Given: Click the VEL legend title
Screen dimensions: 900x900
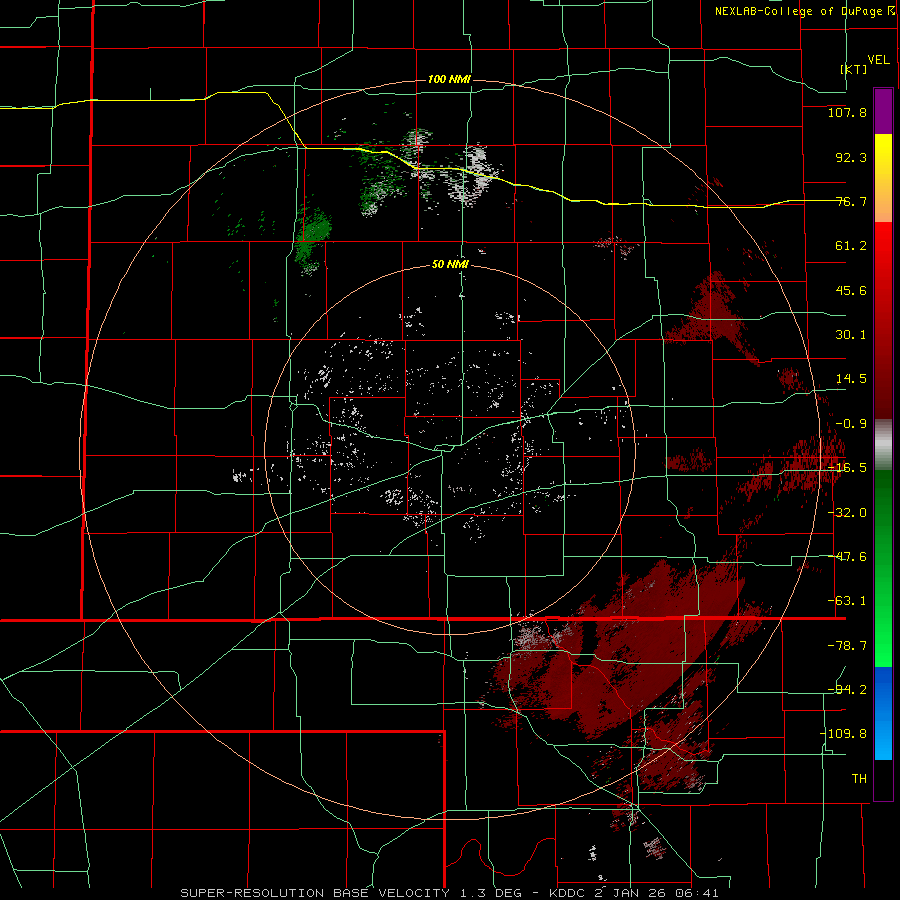Looking at the screenshot, I should (878, 60).
